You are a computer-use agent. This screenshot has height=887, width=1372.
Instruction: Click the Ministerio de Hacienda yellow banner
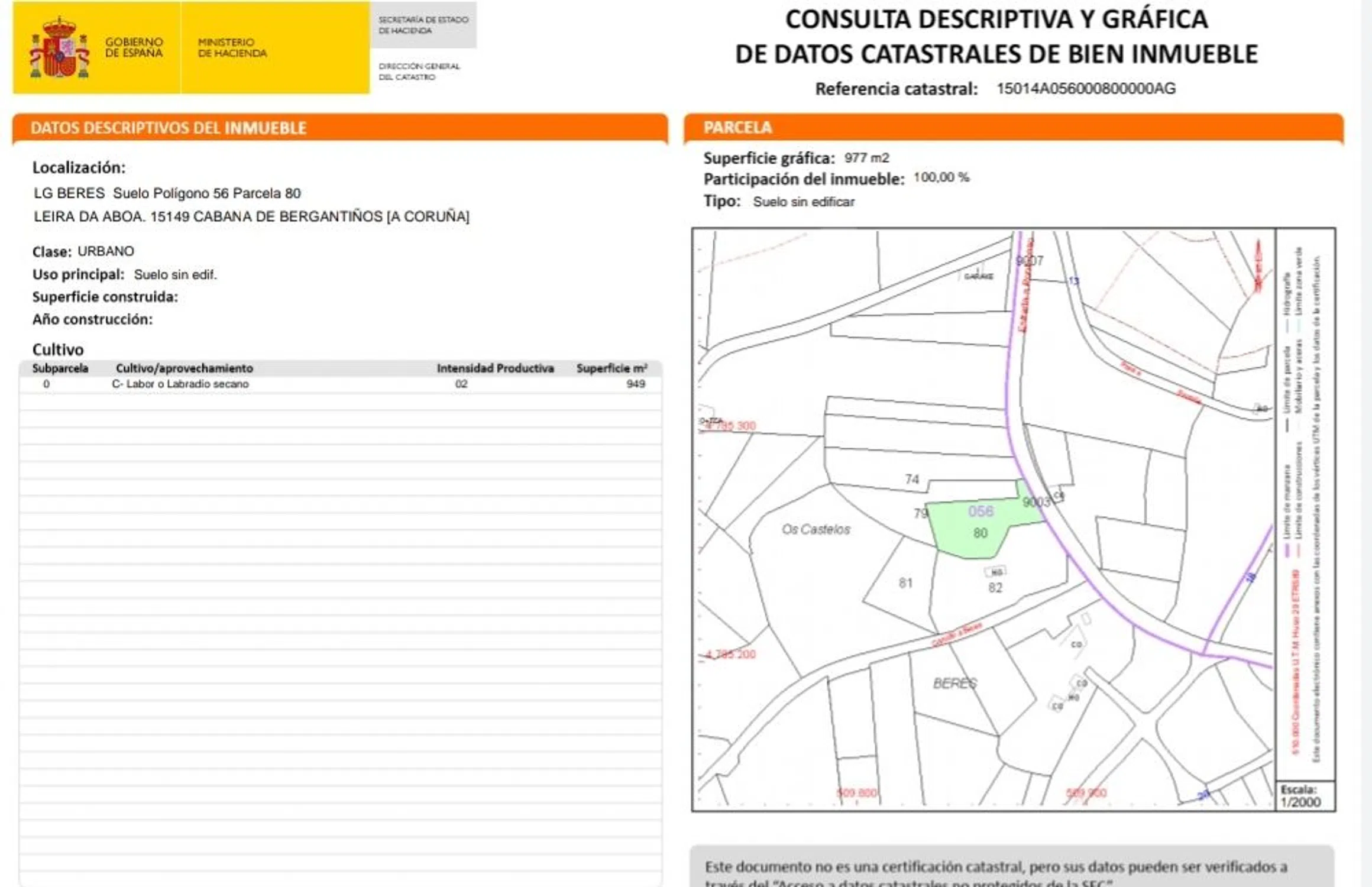click(x=232, y=48)
